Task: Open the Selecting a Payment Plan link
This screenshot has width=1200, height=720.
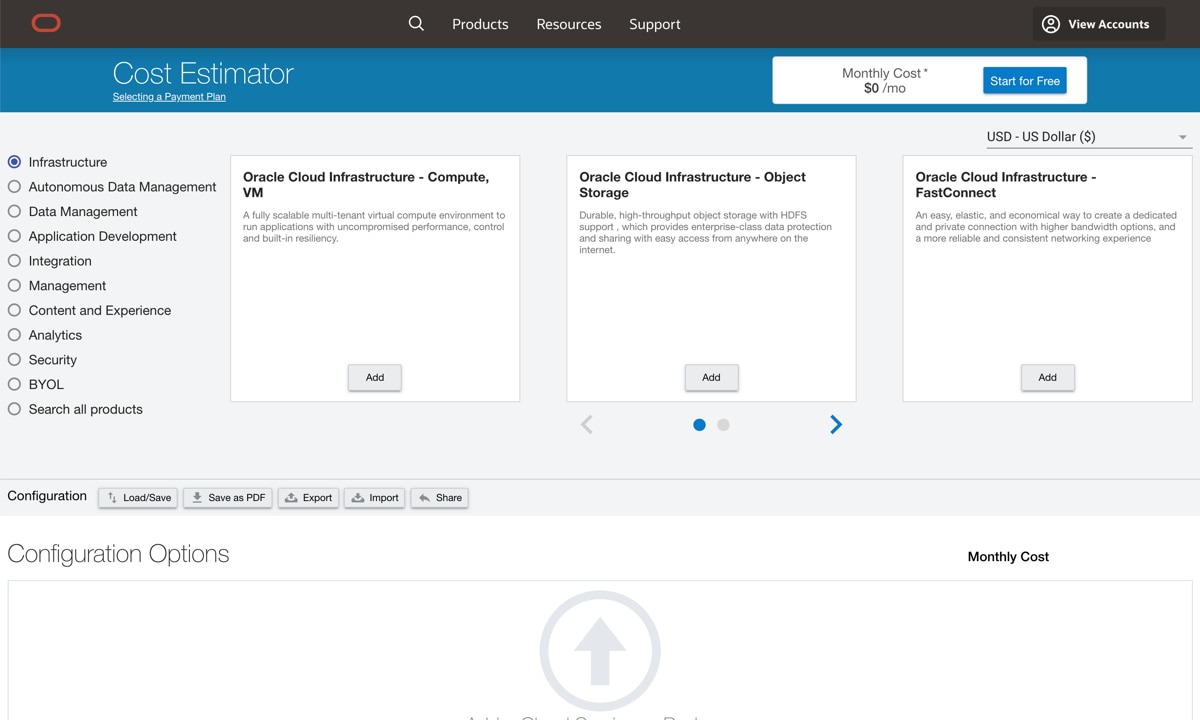Action: click(x=168, y=96)
